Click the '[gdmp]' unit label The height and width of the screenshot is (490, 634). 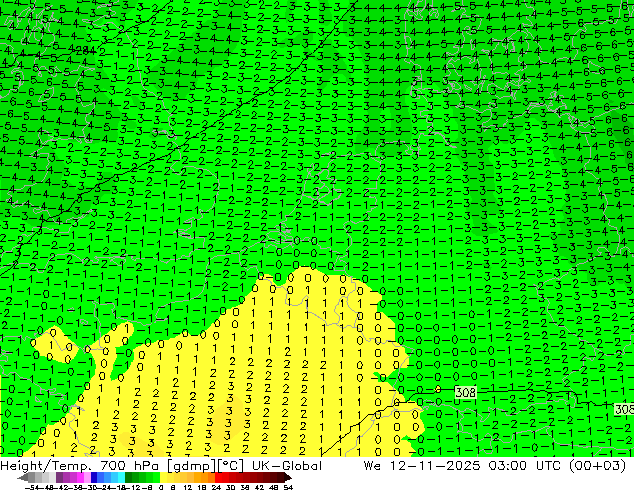pyautogui.click(x=192, y=466)
